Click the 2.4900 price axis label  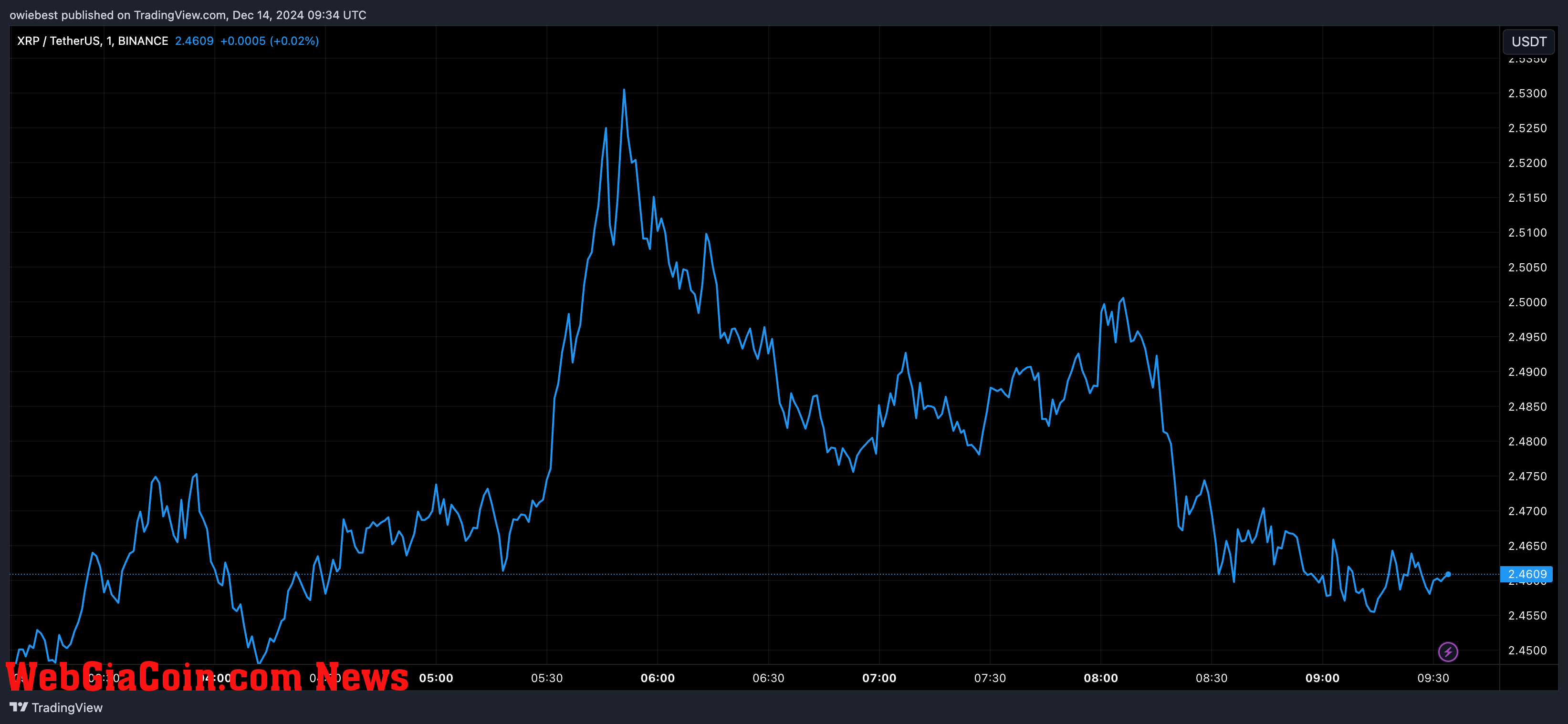1527,372
